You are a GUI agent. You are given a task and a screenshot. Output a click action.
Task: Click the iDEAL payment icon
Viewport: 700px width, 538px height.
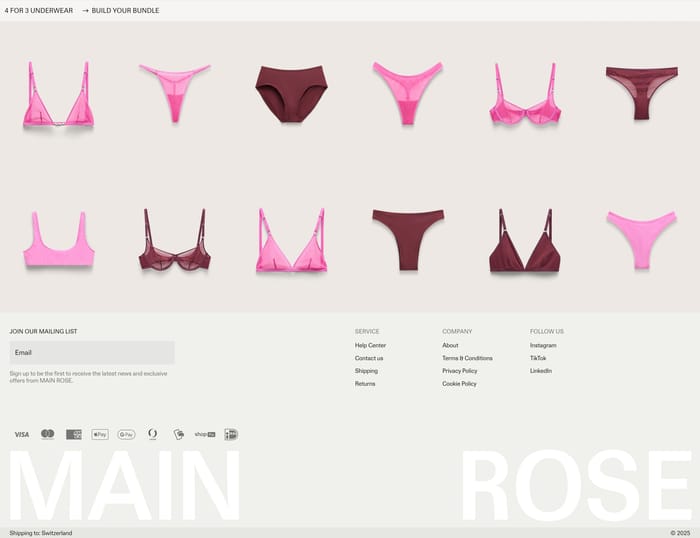[231, 434]
